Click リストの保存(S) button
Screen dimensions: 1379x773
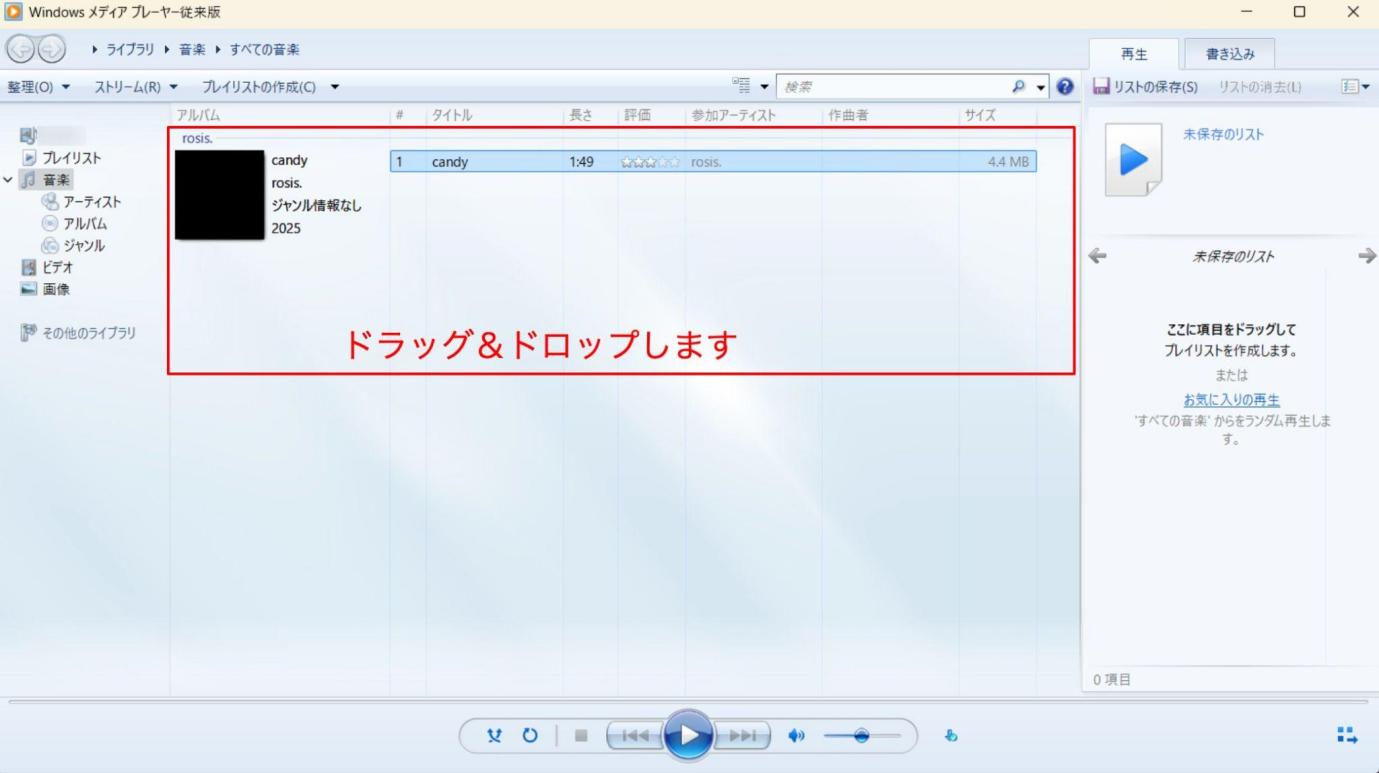point(1144,87)
